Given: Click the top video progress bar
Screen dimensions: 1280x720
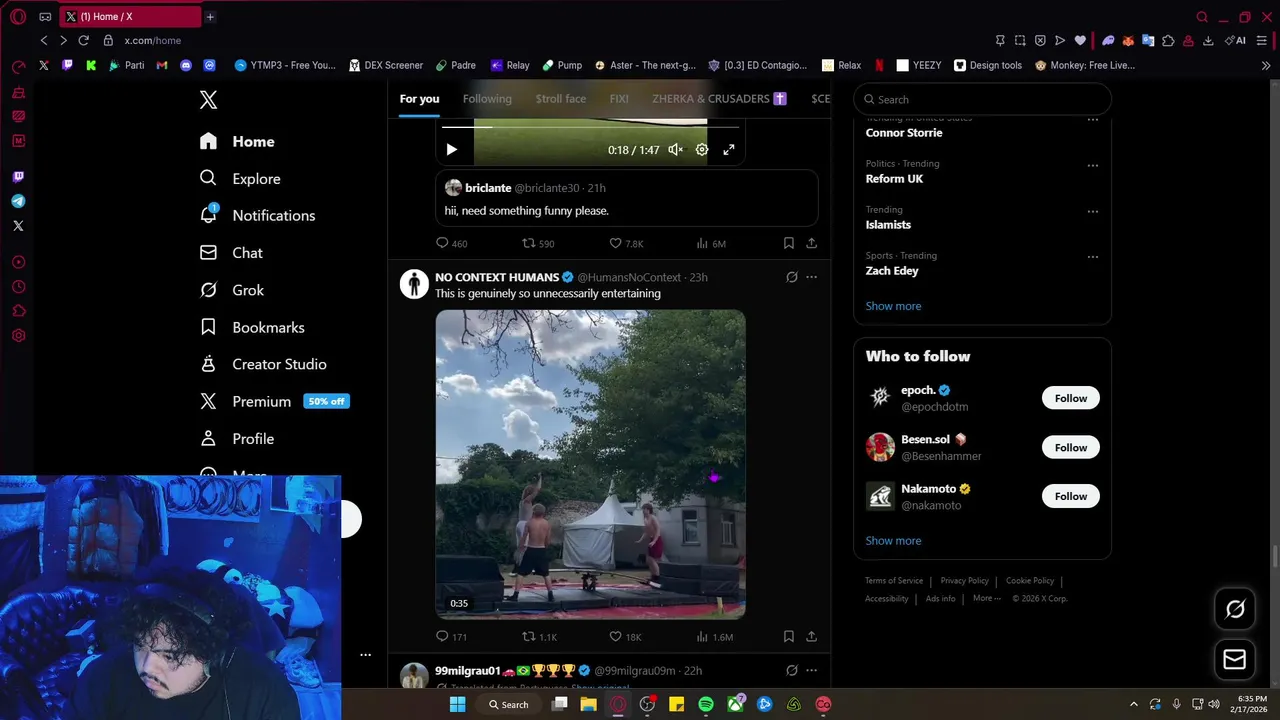Looking at the screenshot, I should pos(590,127).
